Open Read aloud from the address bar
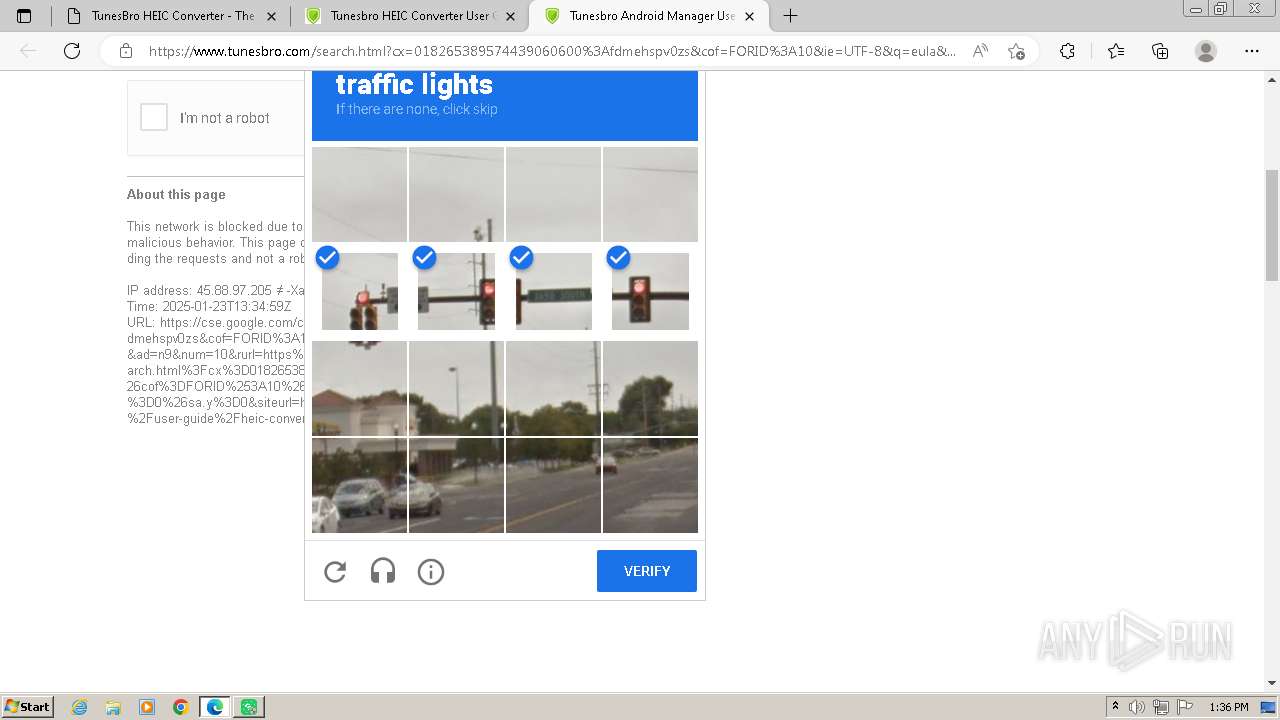Viewport: 1280px width, 720px height. coord(980,51)
